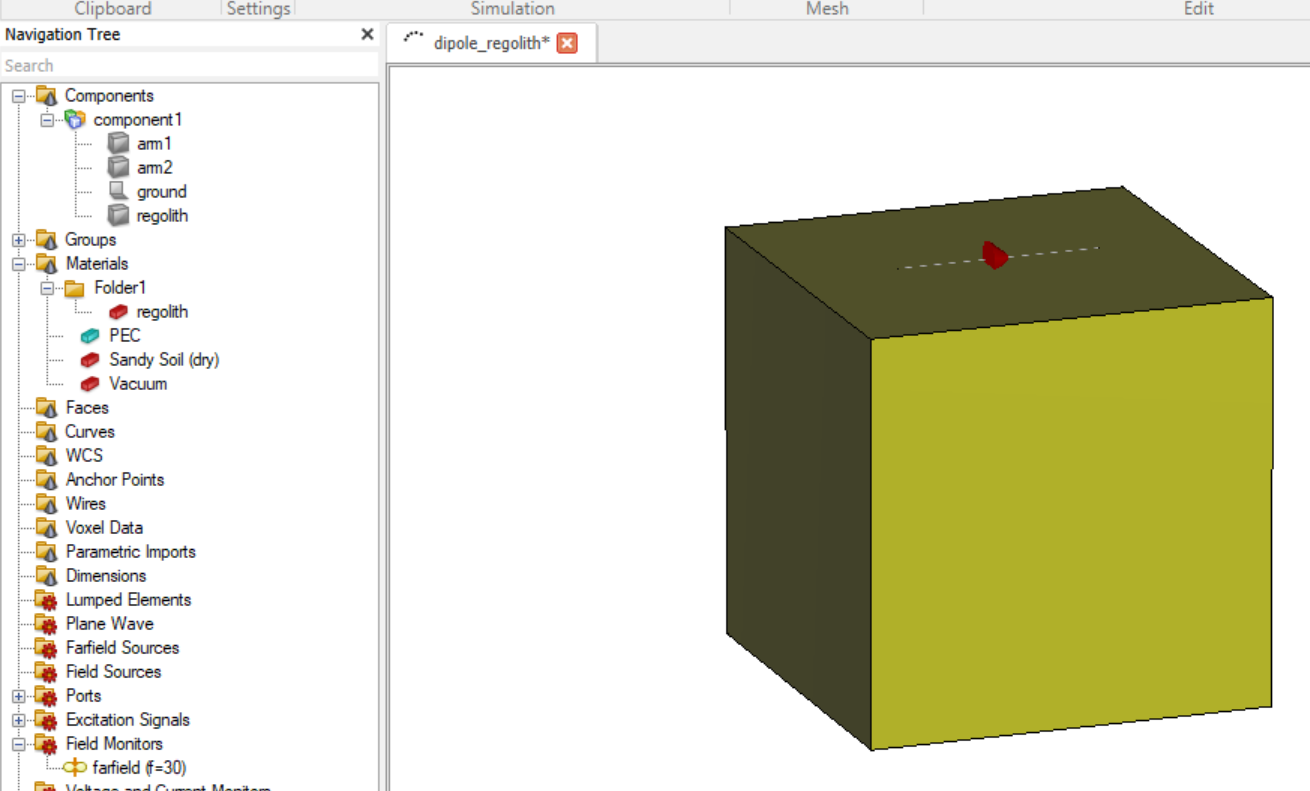Image resolution: width=1310 pixels, height=791 pixels.
Task: Collapse the Components tree node
Action: 18,96
